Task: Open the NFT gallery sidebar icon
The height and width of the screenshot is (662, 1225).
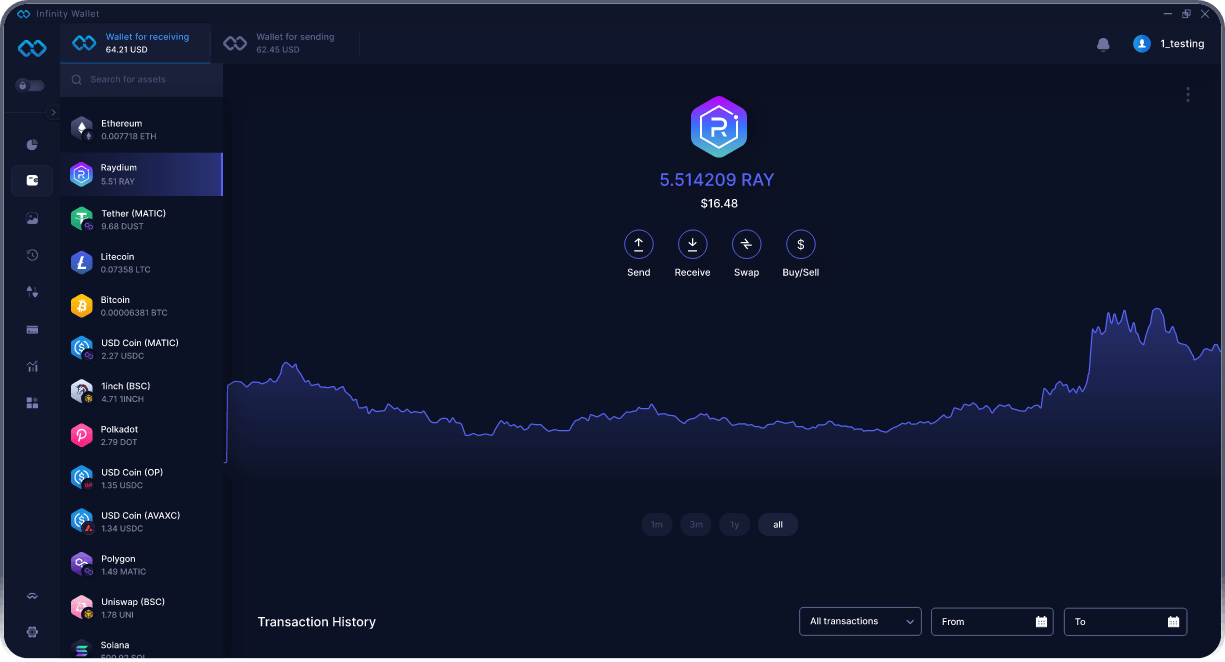Action: pos(31,217)
